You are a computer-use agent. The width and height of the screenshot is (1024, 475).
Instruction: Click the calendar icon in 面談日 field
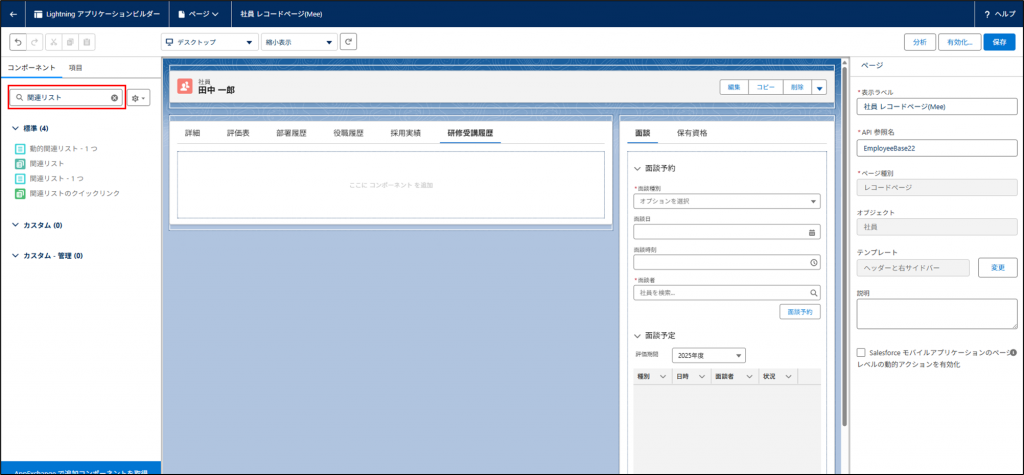812,232
